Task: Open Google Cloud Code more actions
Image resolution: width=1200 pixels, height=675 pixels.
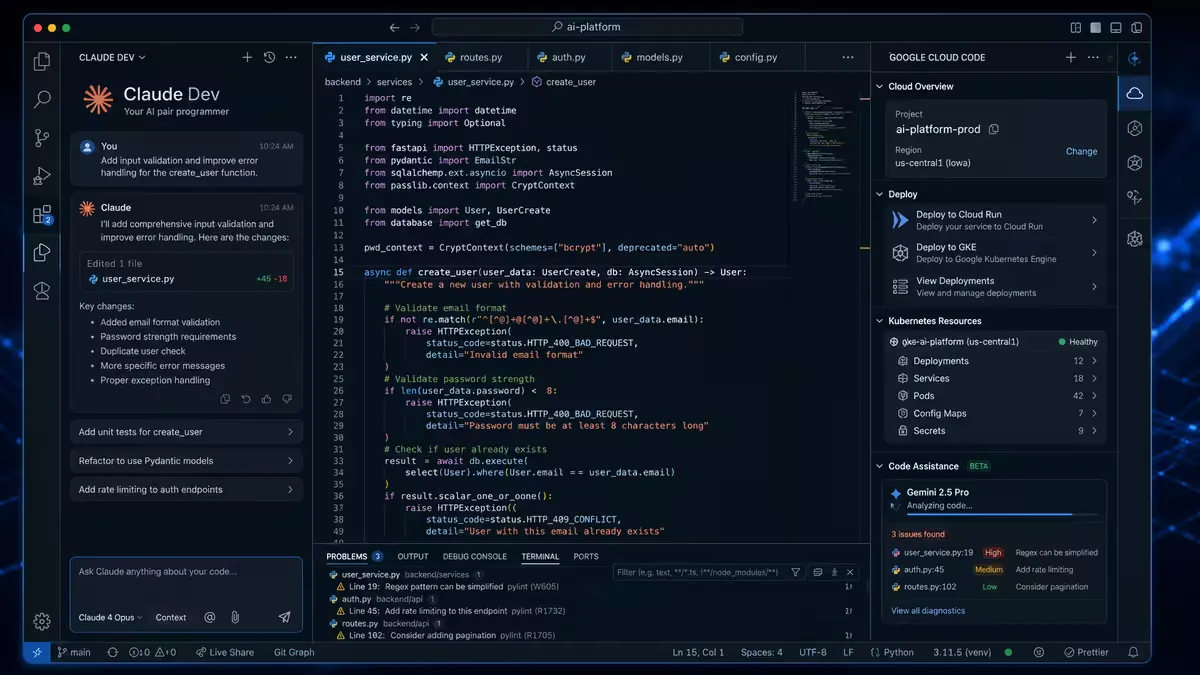Action: tap(1095, 57)
